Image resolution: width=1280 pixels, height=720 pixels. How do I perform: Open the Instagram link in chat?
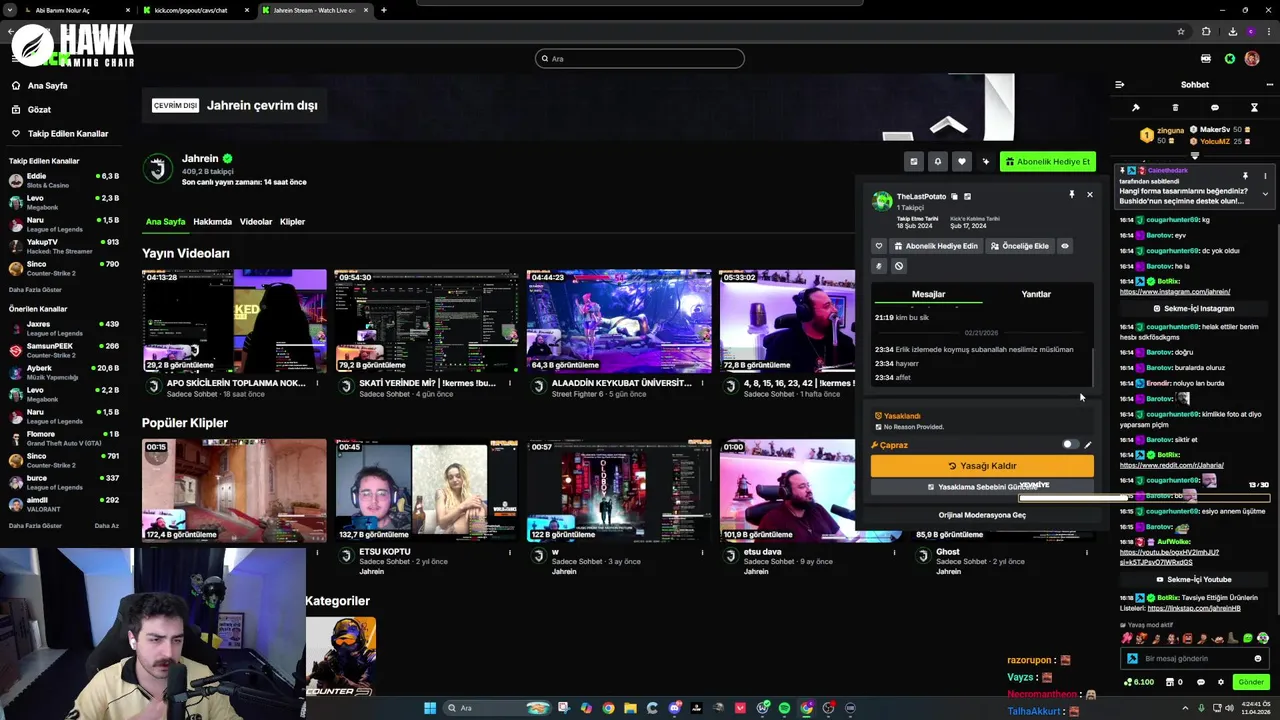(x=1175, y=292)
